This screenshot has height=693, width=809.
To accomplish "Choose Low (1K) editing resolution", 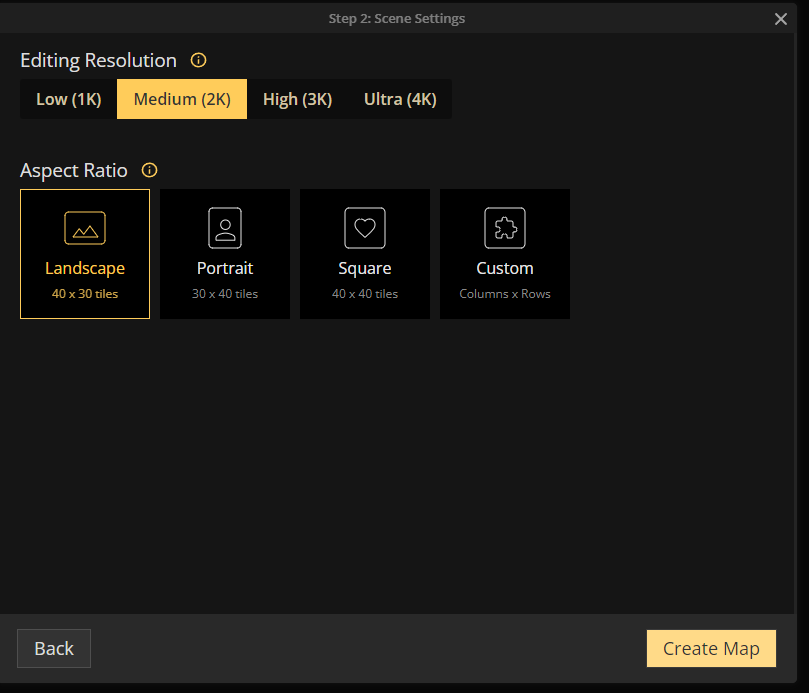I will coord(69,99).
